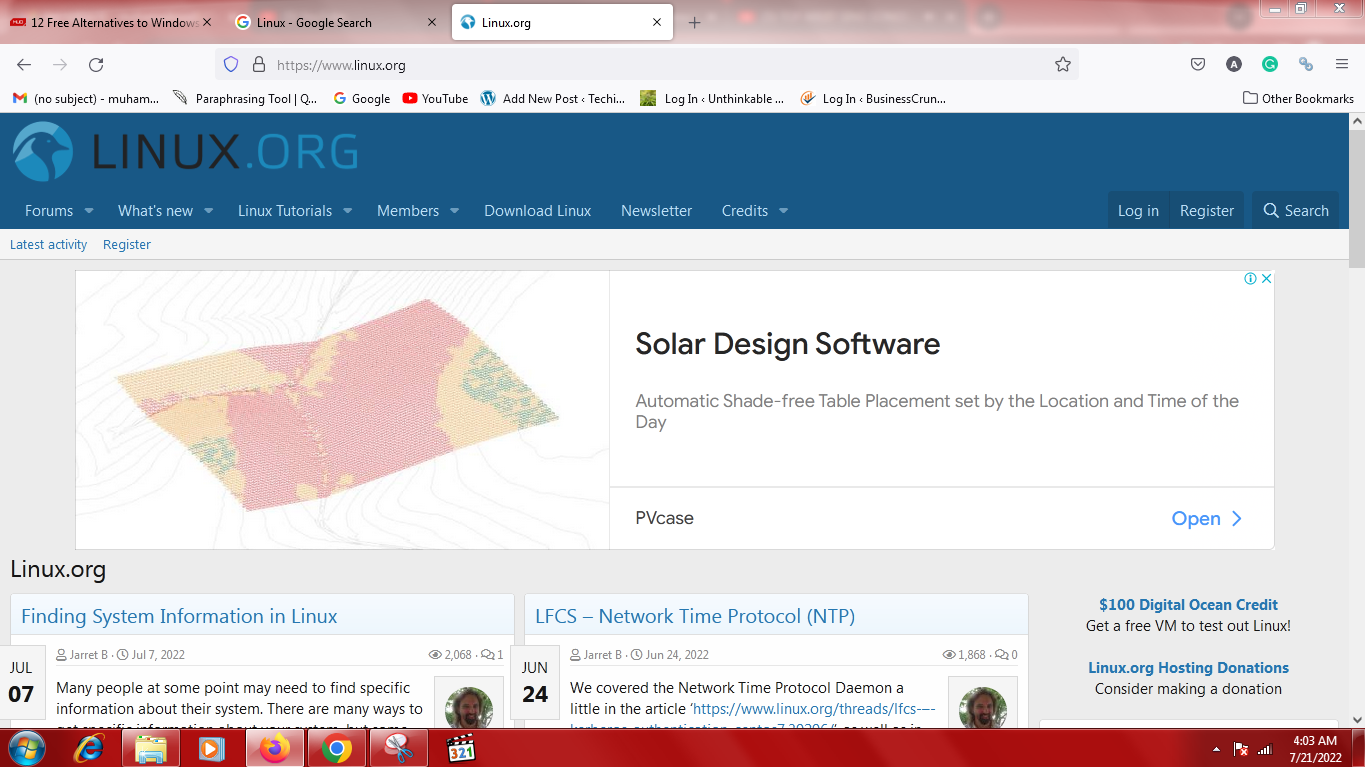
Task: Launch Internet Explorer from the taskbar
Action: (89, 748)
